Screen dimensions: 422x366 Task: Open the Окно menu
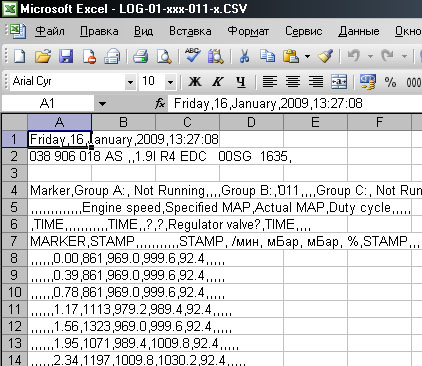coord(408,31)
